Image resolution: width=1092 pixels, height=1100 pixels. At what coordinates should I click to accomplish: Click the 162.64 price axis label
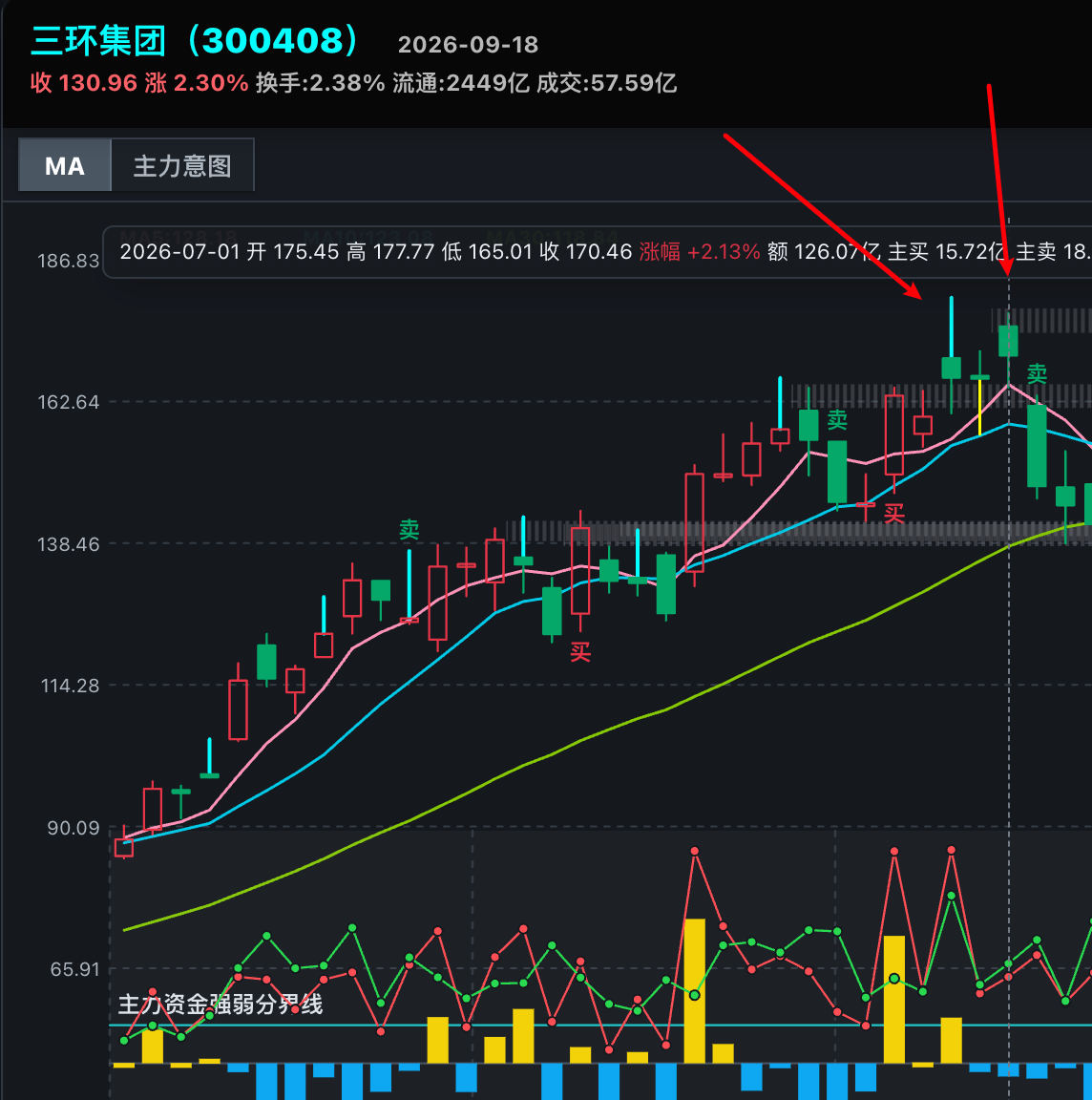click(x=68, y=402)
